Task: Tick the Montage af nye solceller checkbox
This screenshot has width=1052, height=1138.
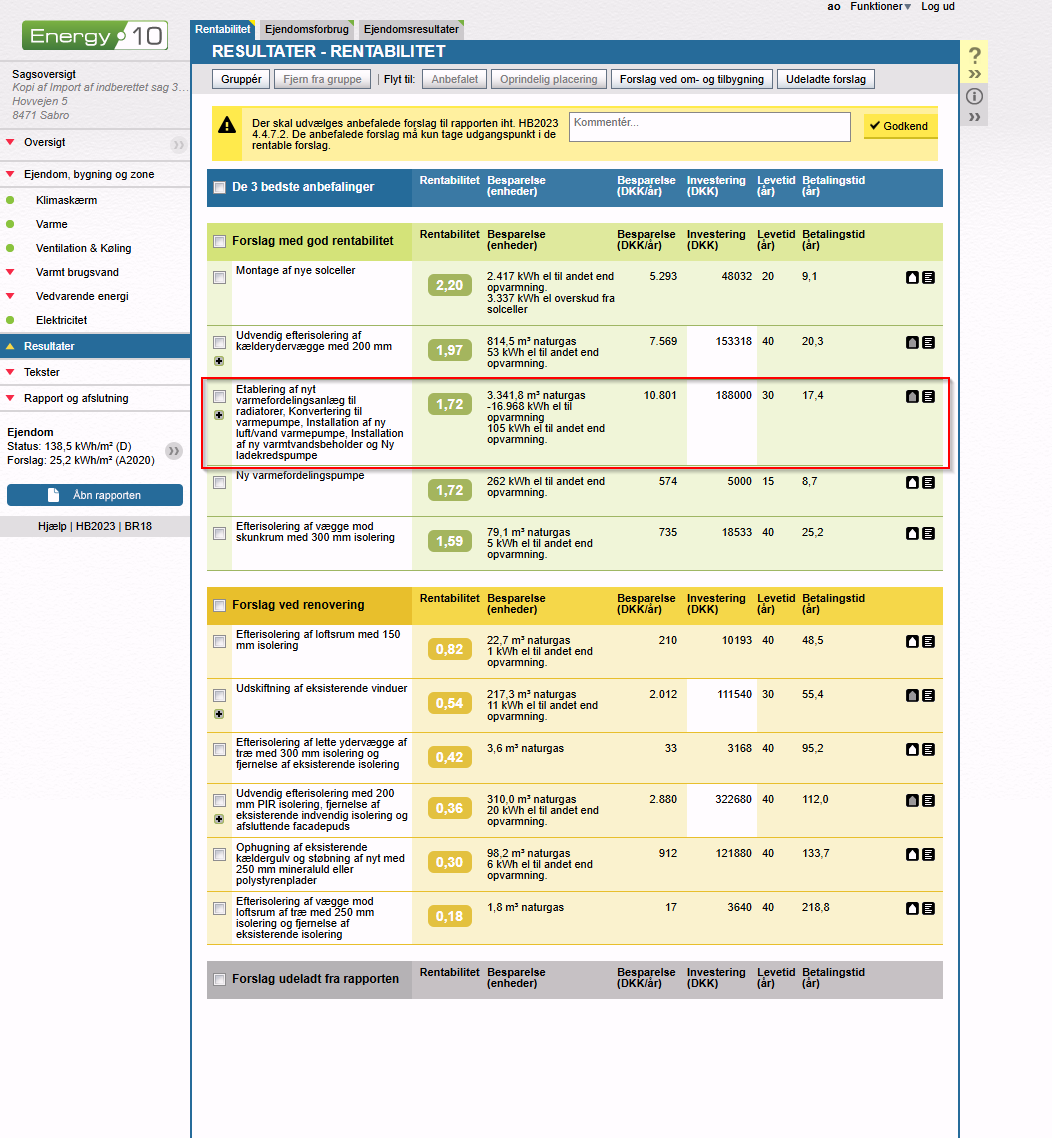Action: [x=219, y=278]
